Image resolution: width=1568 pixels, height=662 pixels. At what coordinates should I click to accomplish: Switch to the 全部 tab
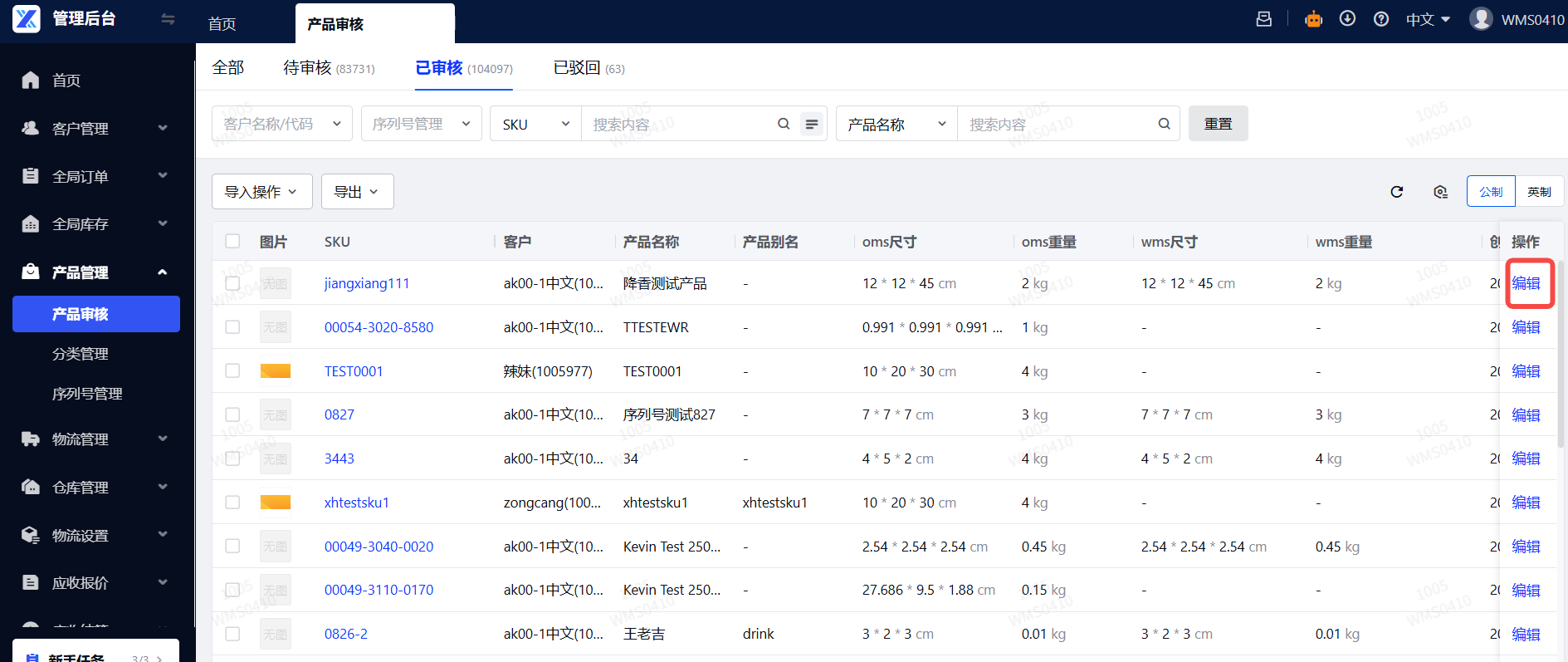click(228, 67)
